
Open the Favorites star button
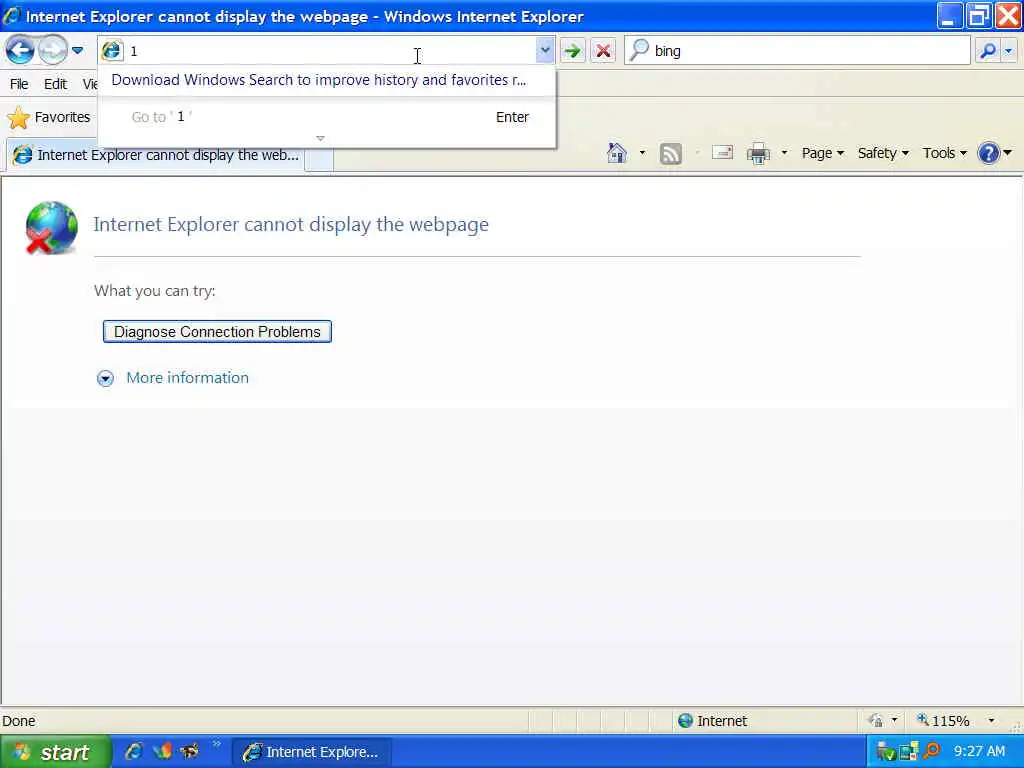48,118
